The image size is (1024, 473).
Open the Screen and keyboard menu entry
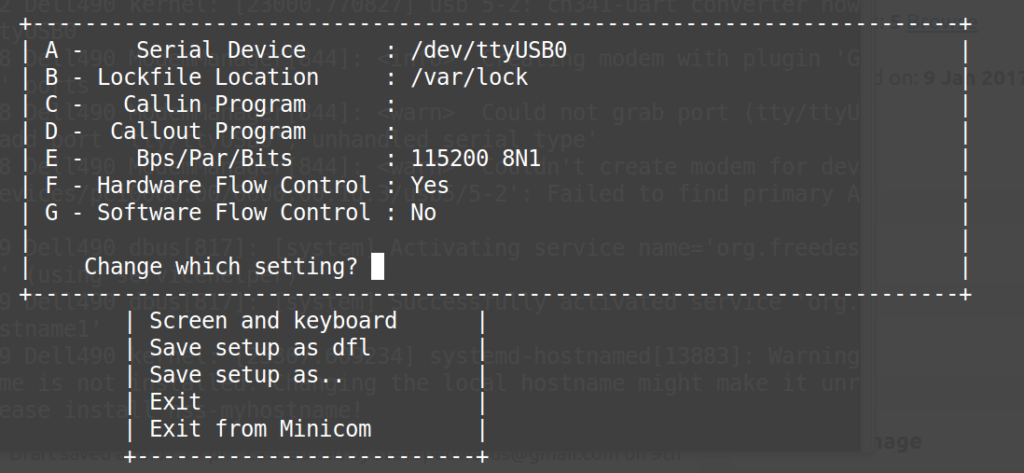[273, 321]
